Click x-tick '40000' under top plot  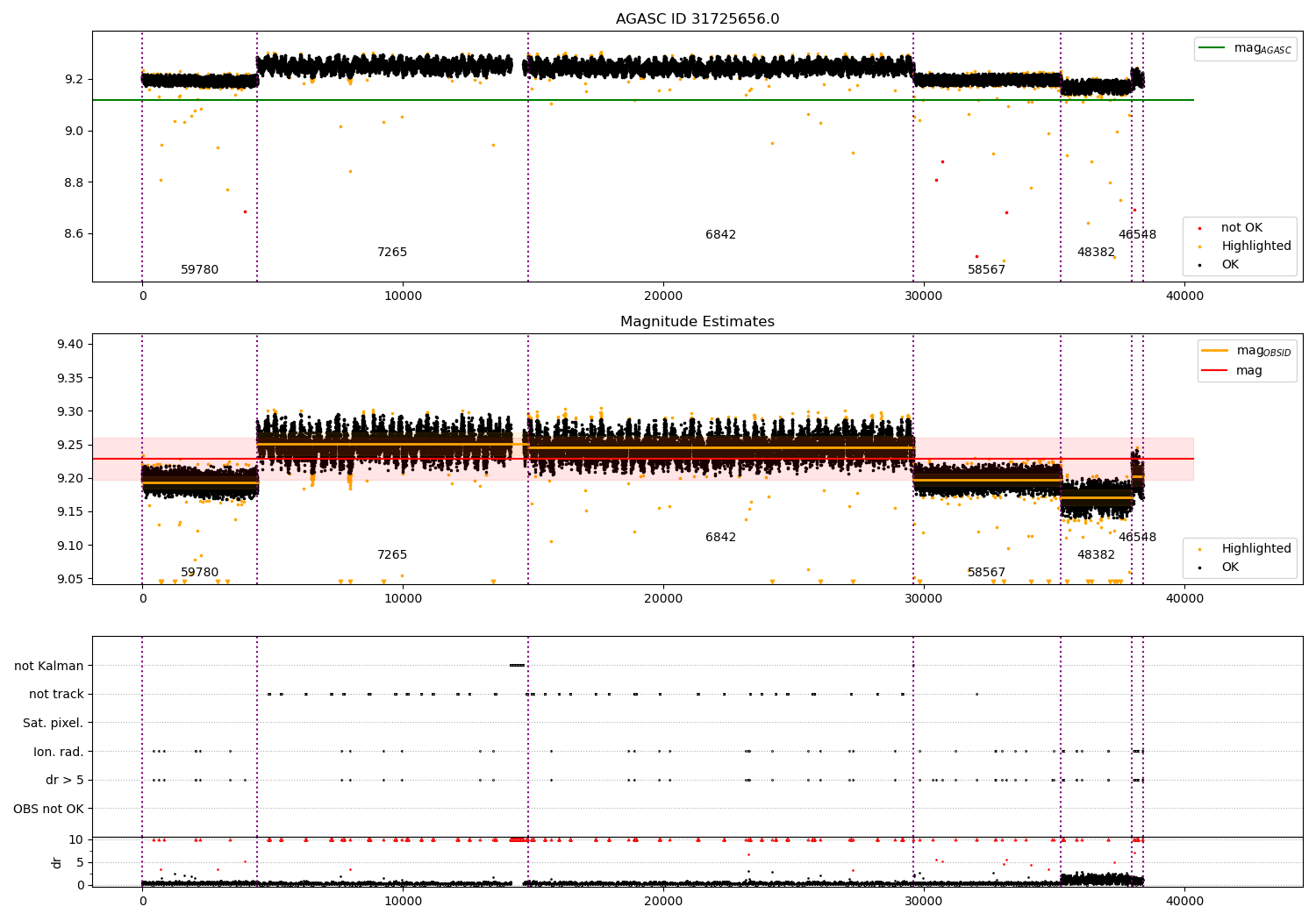[1184, 296]
